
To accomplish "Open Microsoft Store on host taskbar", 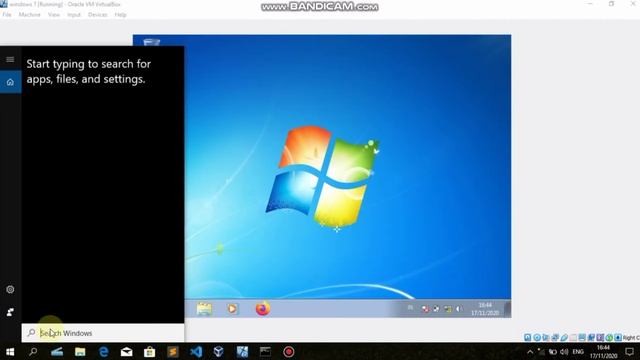I will tap(149, 351).
